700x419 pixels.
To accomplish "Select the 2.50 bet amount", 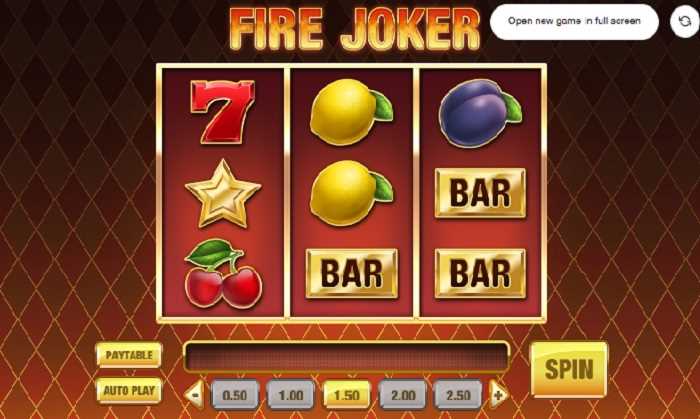I will [458, 395].
